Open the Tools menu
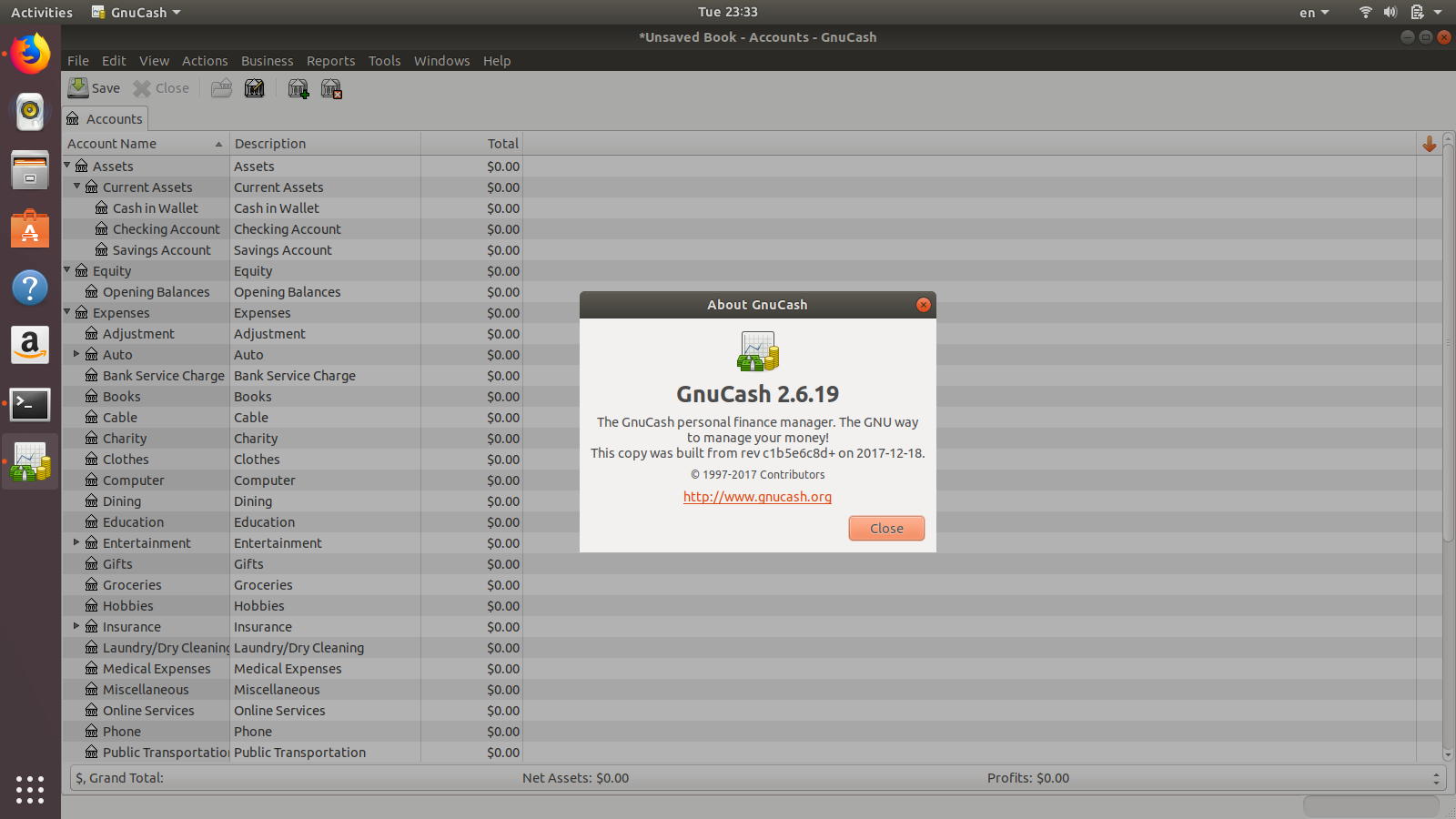1456x819 pixels. click(384, 61)
